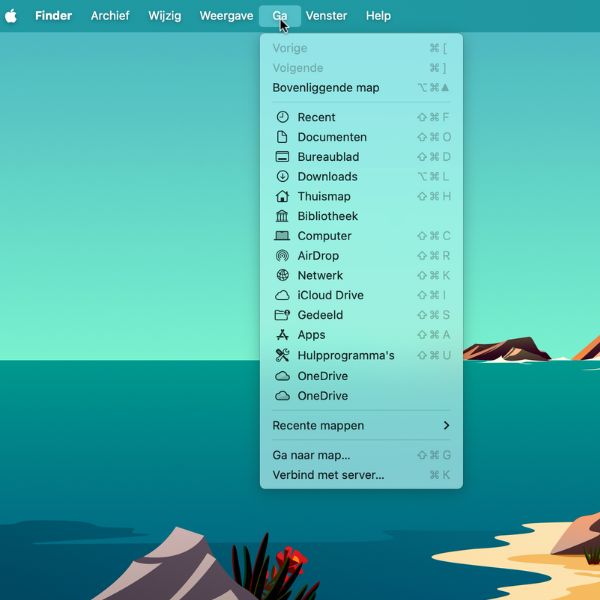600x600 pixels.
Task: Open the Apple menu
Action: [12, 16]
